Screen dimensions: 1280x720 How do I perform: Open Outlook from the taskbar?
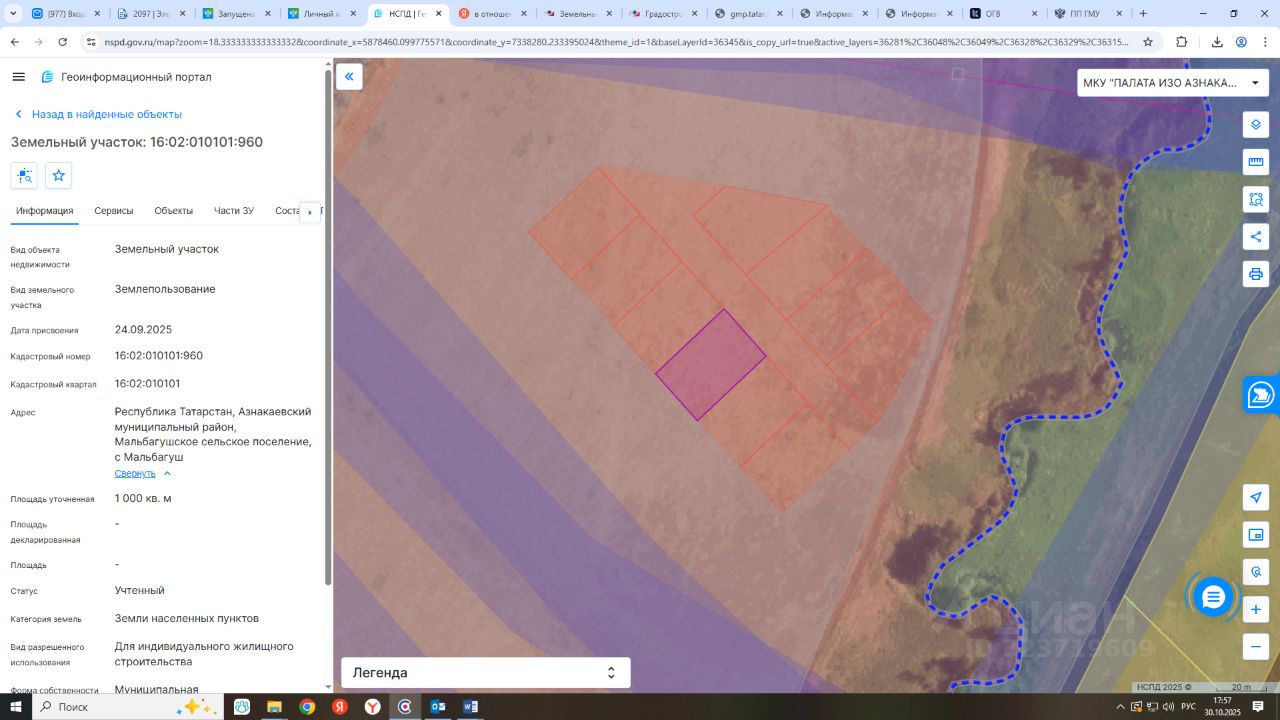pyautogui.click(x=438, y=707)
